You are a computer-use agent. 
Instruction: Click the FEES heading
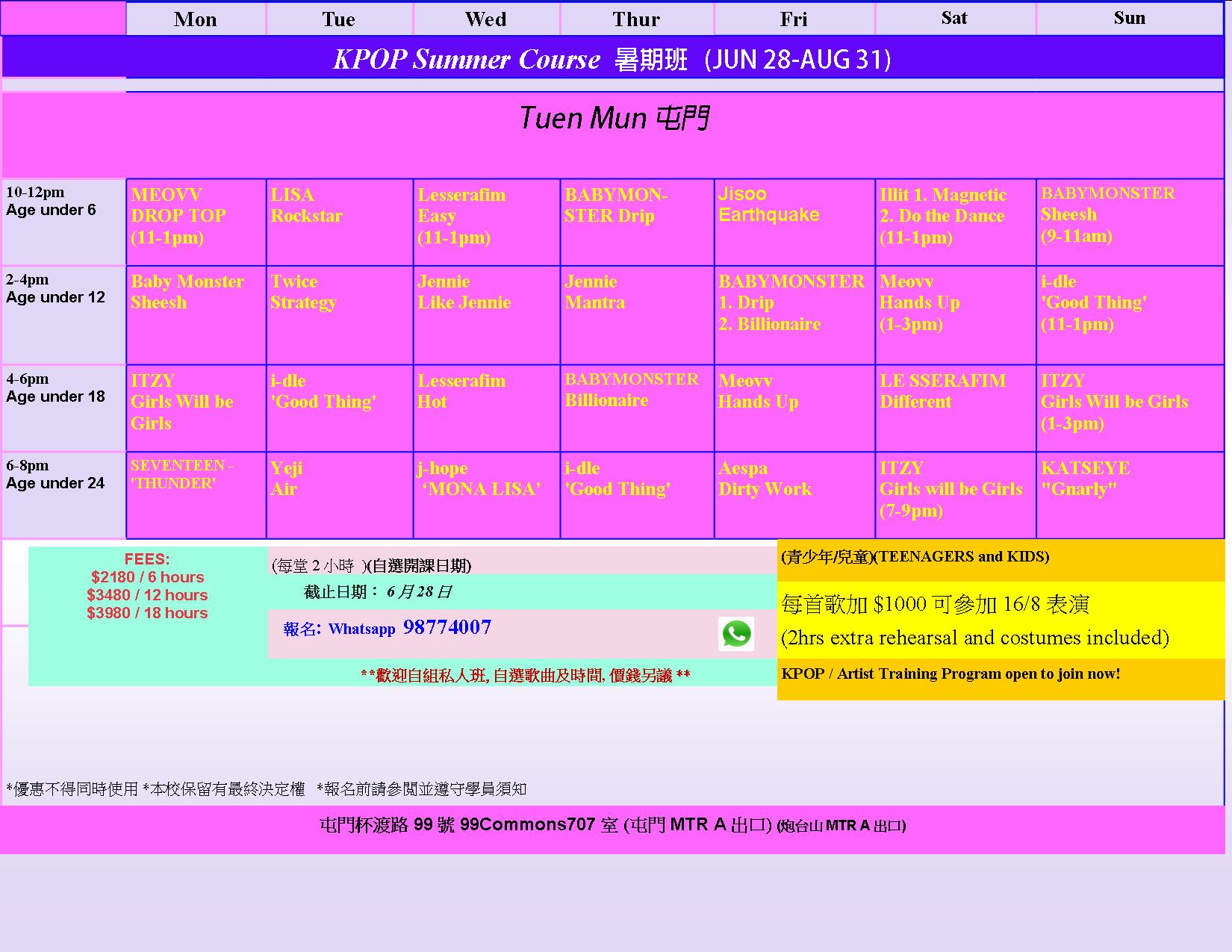pos(147,559)
